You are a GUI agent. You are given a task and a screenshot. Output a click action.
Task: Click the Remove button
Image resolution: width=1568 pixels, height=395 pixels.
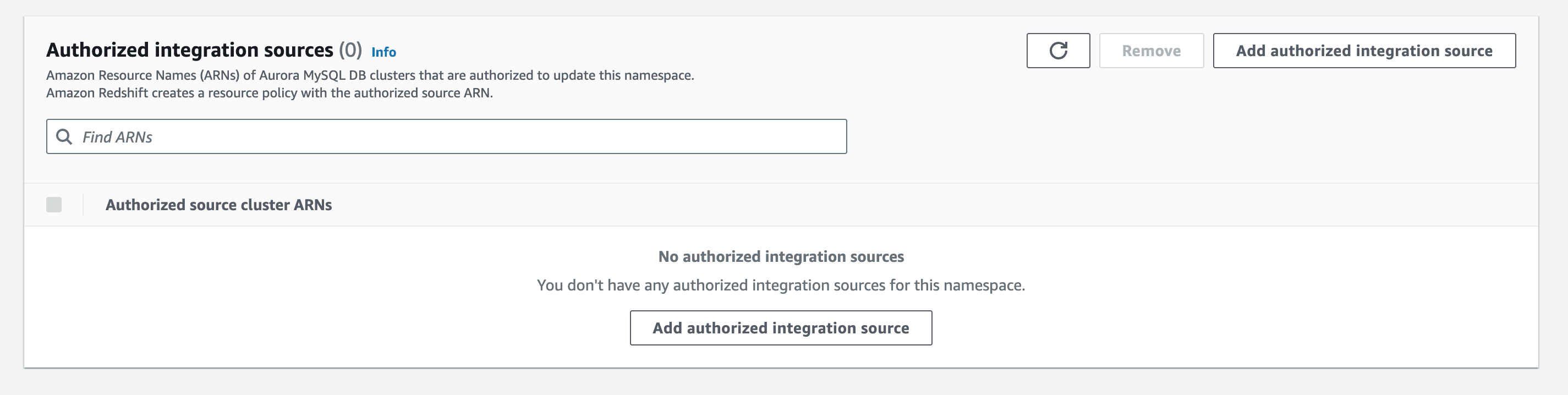(1151, 51)
